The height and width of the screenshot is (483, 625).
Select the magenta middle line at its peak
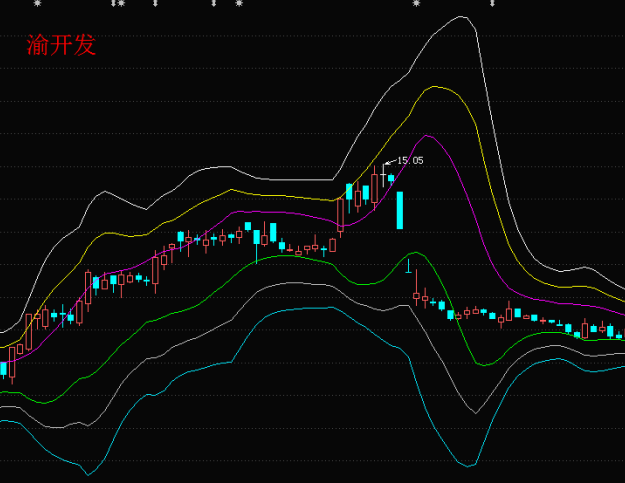[x=428, y=136]
